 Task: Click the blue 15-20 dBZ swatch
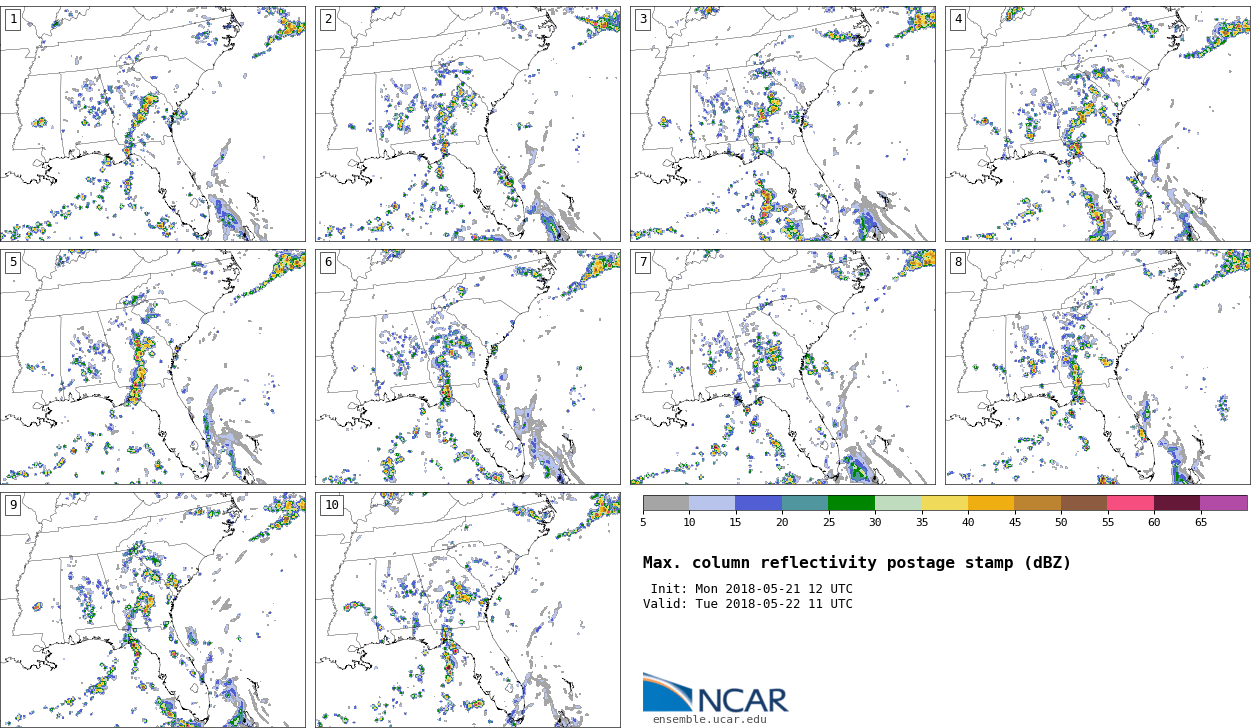coord(758,503)
